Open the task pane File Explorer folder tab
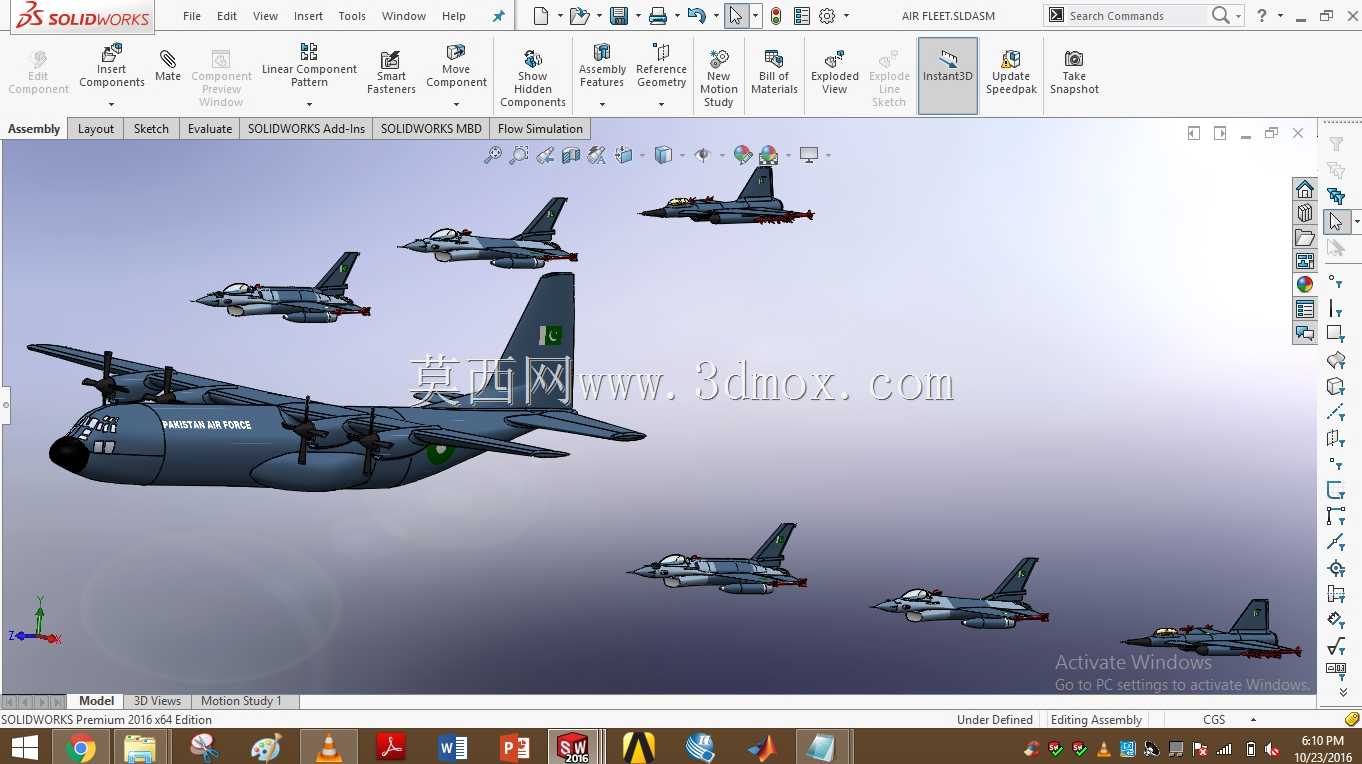 click(x=1305, y=237)
